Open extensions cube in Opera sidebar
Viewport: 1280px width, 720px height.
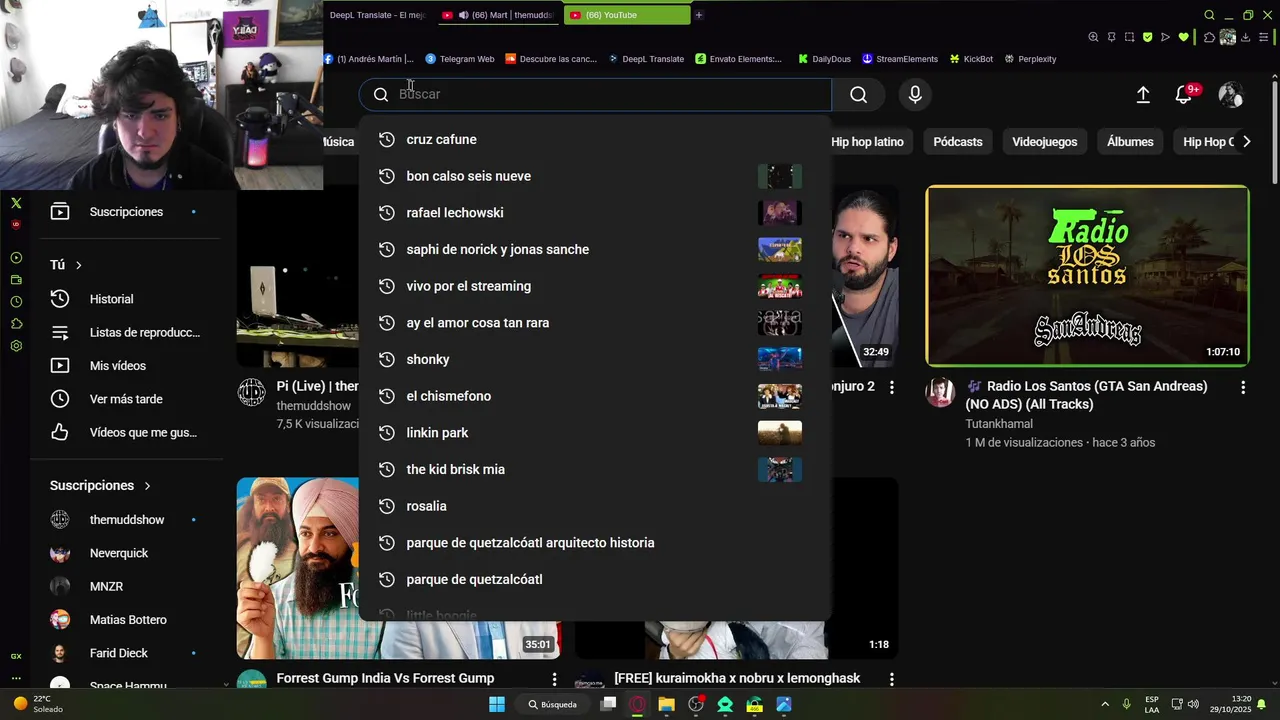pyautogui.click(x=16, y=324)
